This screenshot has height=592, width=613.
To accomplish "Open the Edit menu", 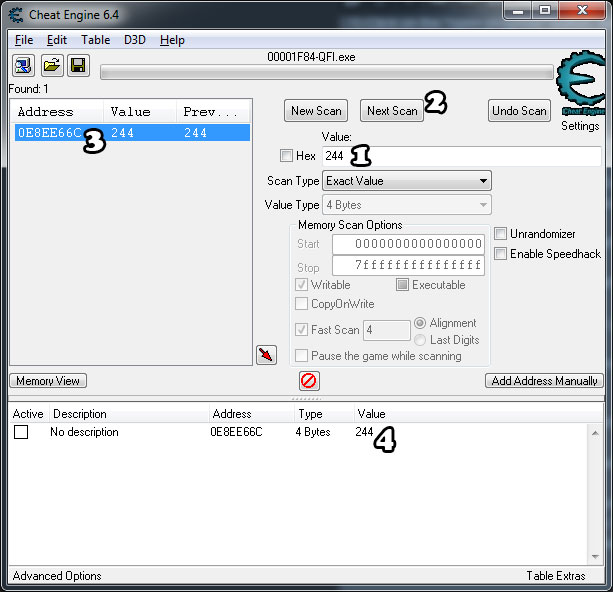I will click(57, 40).
